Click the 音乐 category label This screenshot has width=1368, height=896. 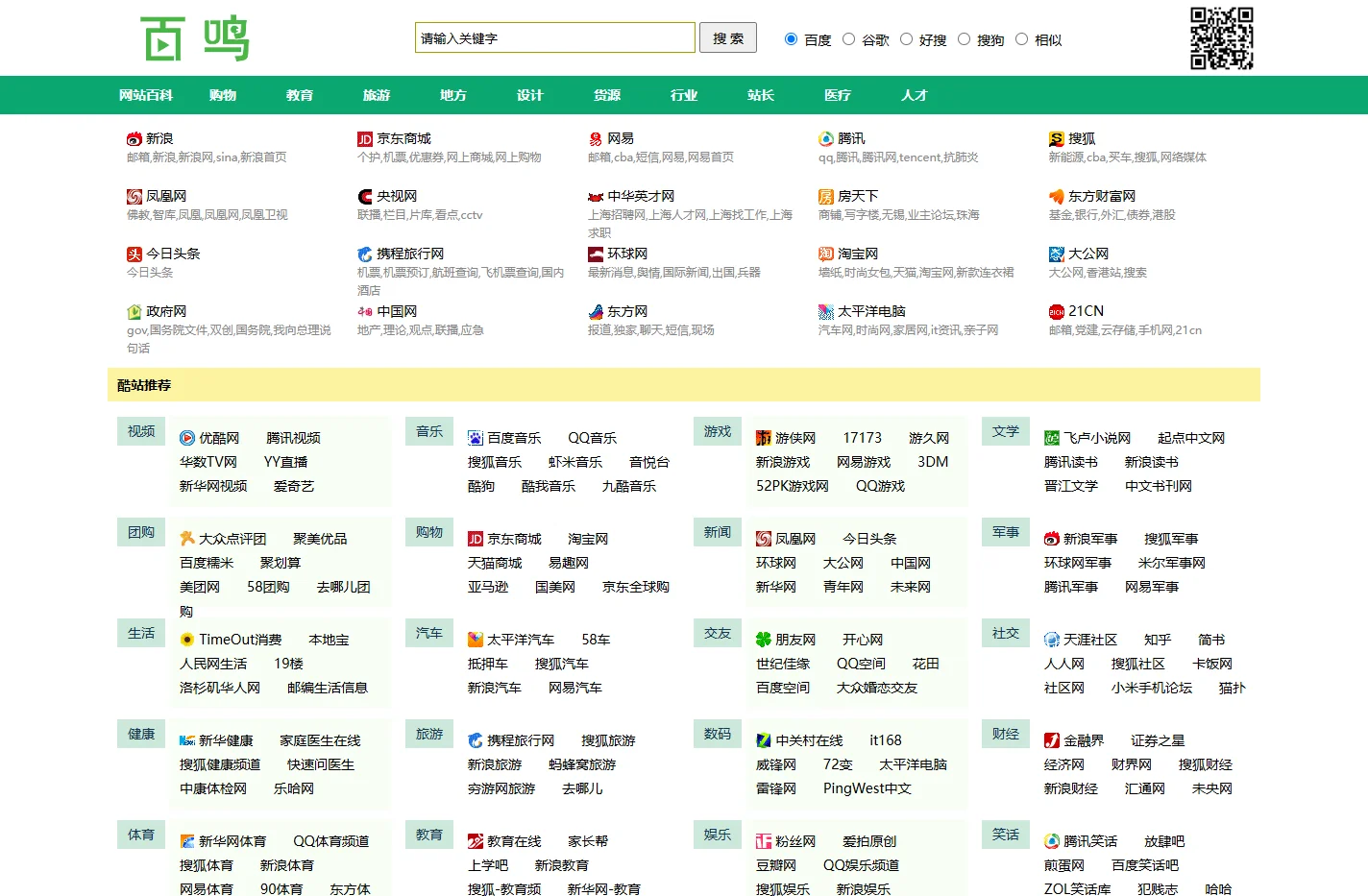click(429, 431)
